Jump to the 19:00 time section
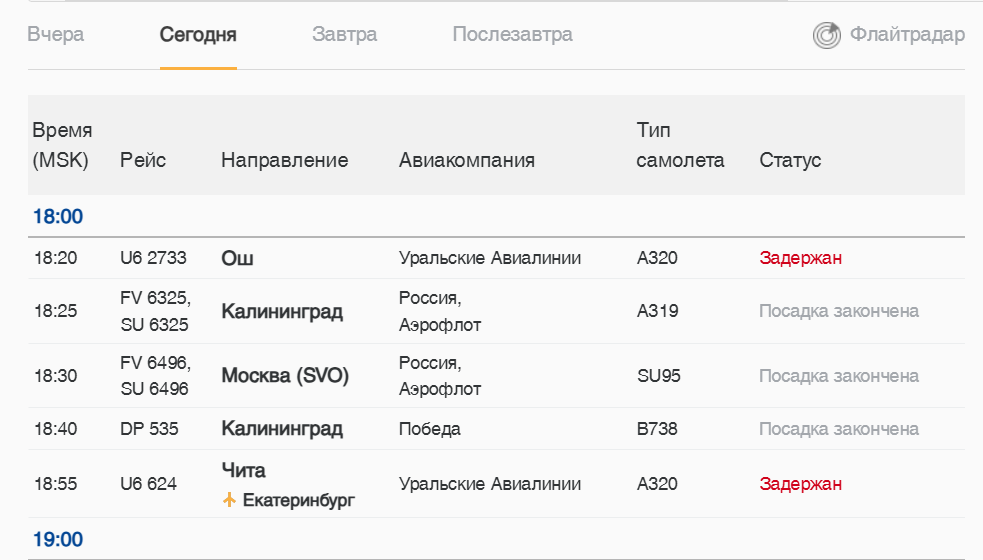Viewport: 983px width, 560px height. [x=58, y=540]
